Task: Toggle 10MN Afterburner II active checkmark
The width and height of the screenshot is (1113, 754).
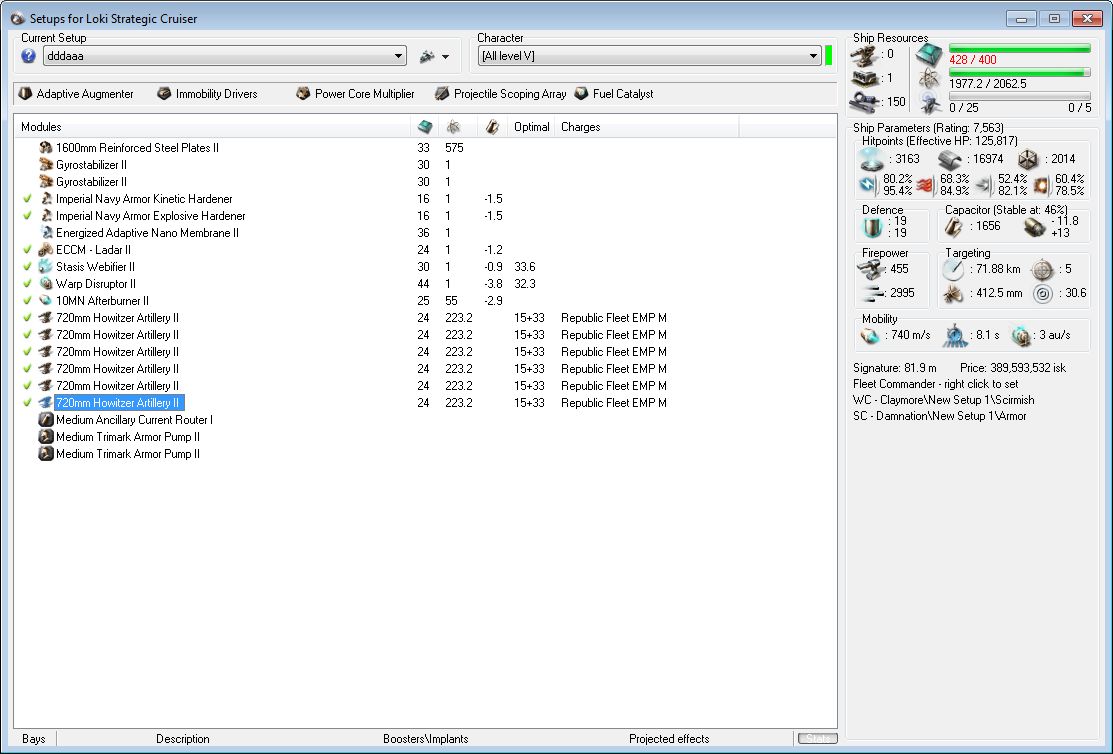Action: pyautogui.click(x=28, y=301)
